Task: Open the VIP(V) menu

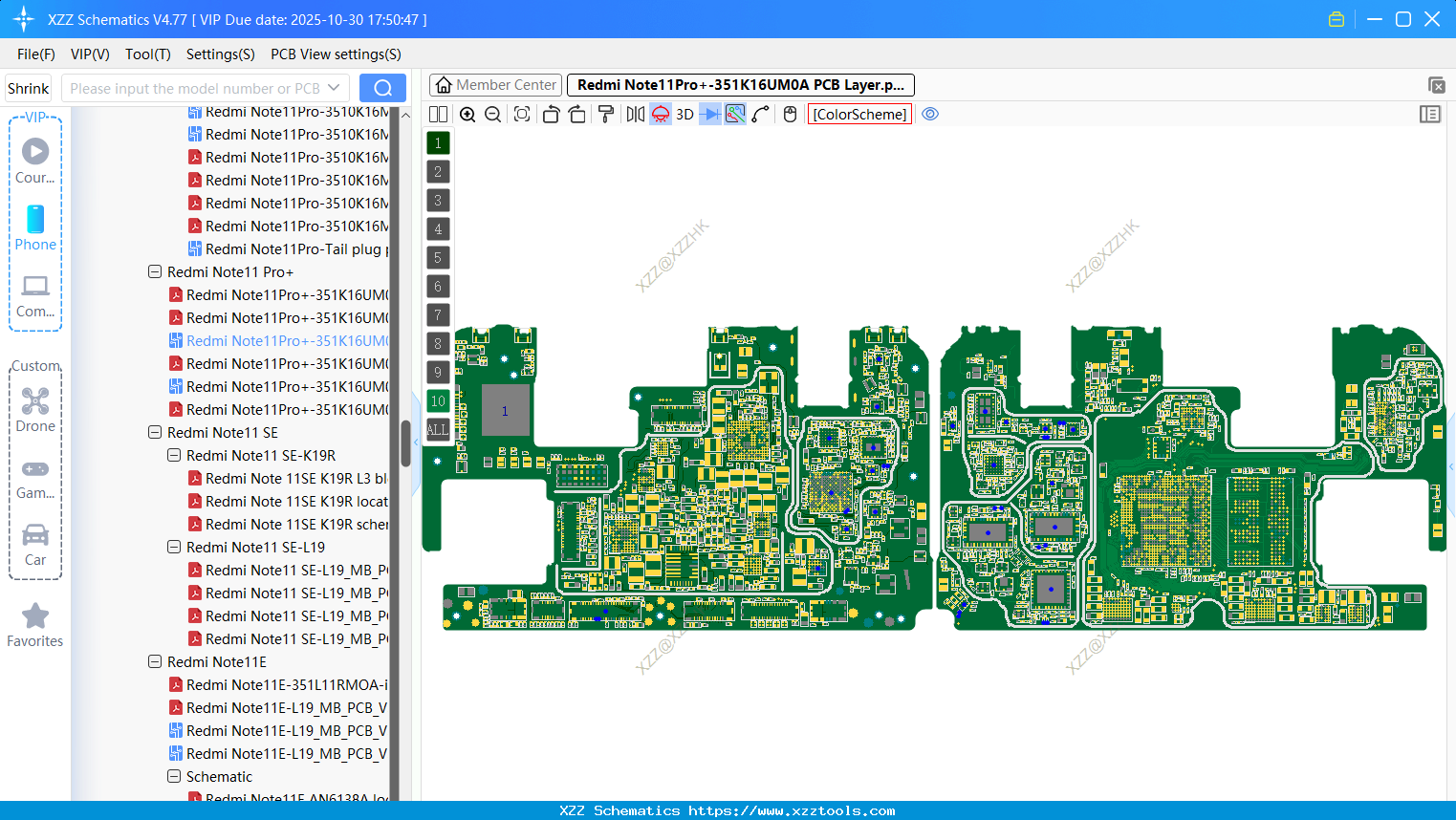Action: tap(89, 54)
